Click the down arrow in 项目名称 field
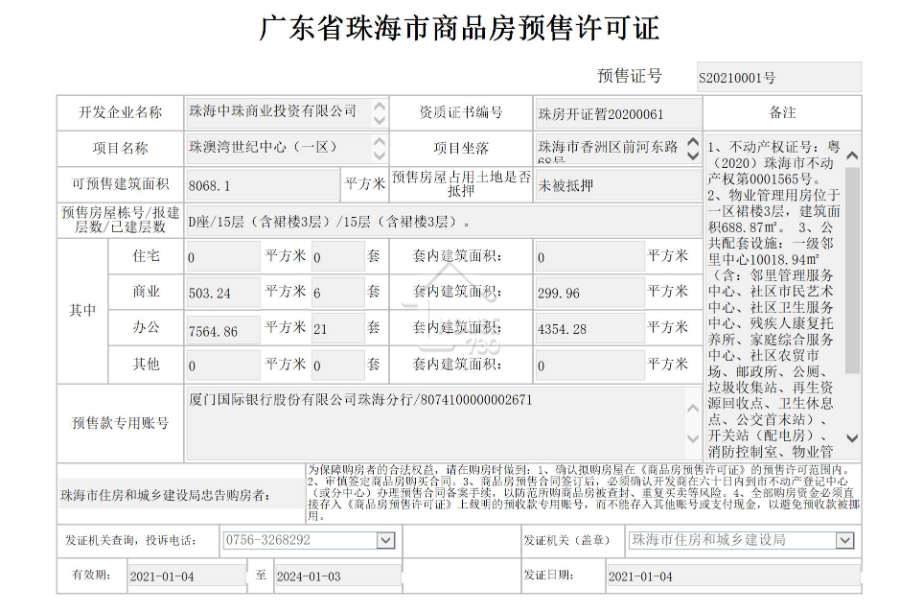Image resolution: width=900 pixels, height=600 pixels. 379,155
